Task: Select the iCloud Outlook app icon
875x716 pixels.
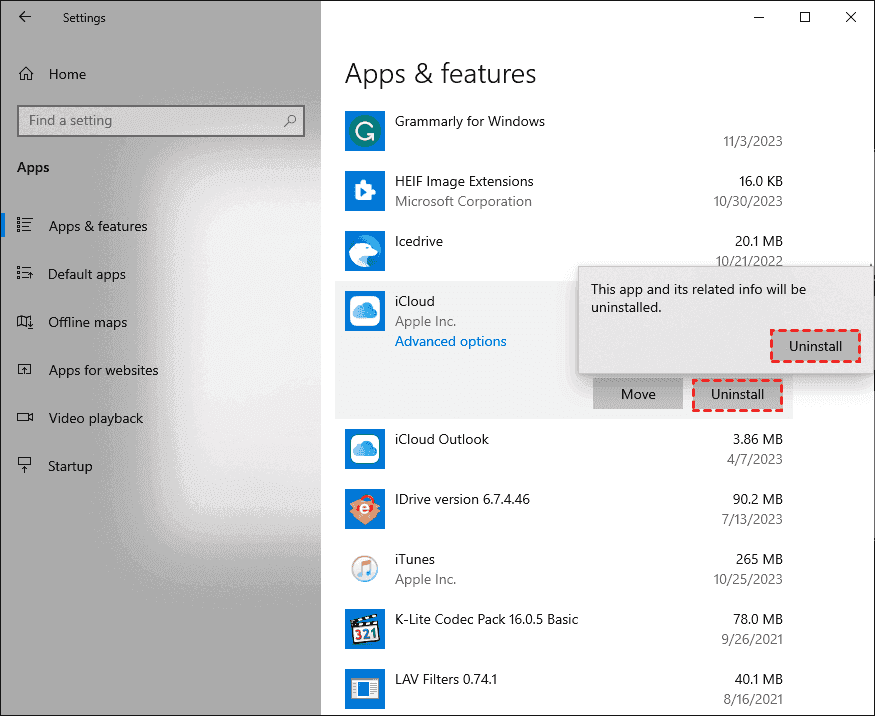Action: click(364, 449)
